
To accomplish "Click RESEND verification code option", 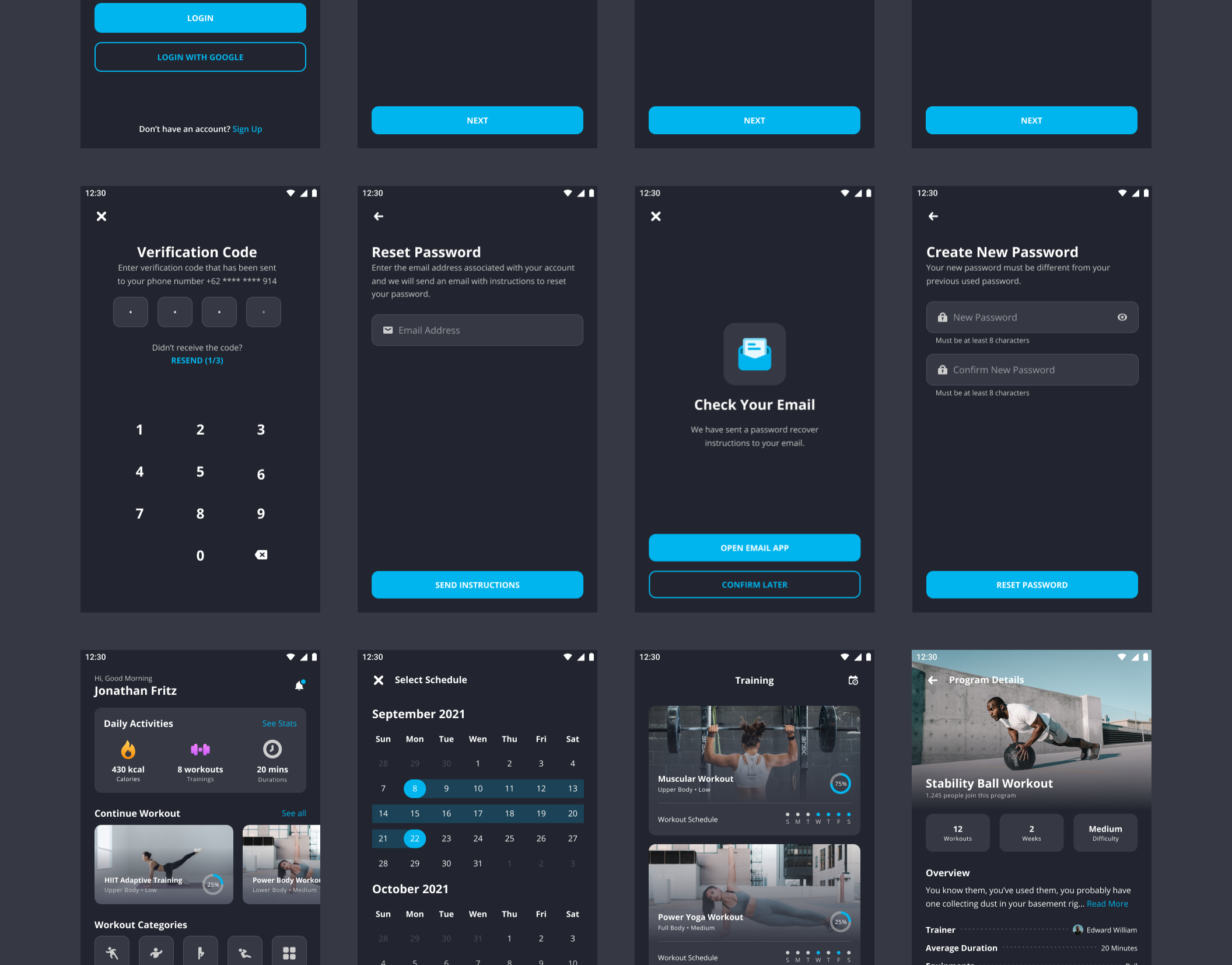I will (198, 358).
